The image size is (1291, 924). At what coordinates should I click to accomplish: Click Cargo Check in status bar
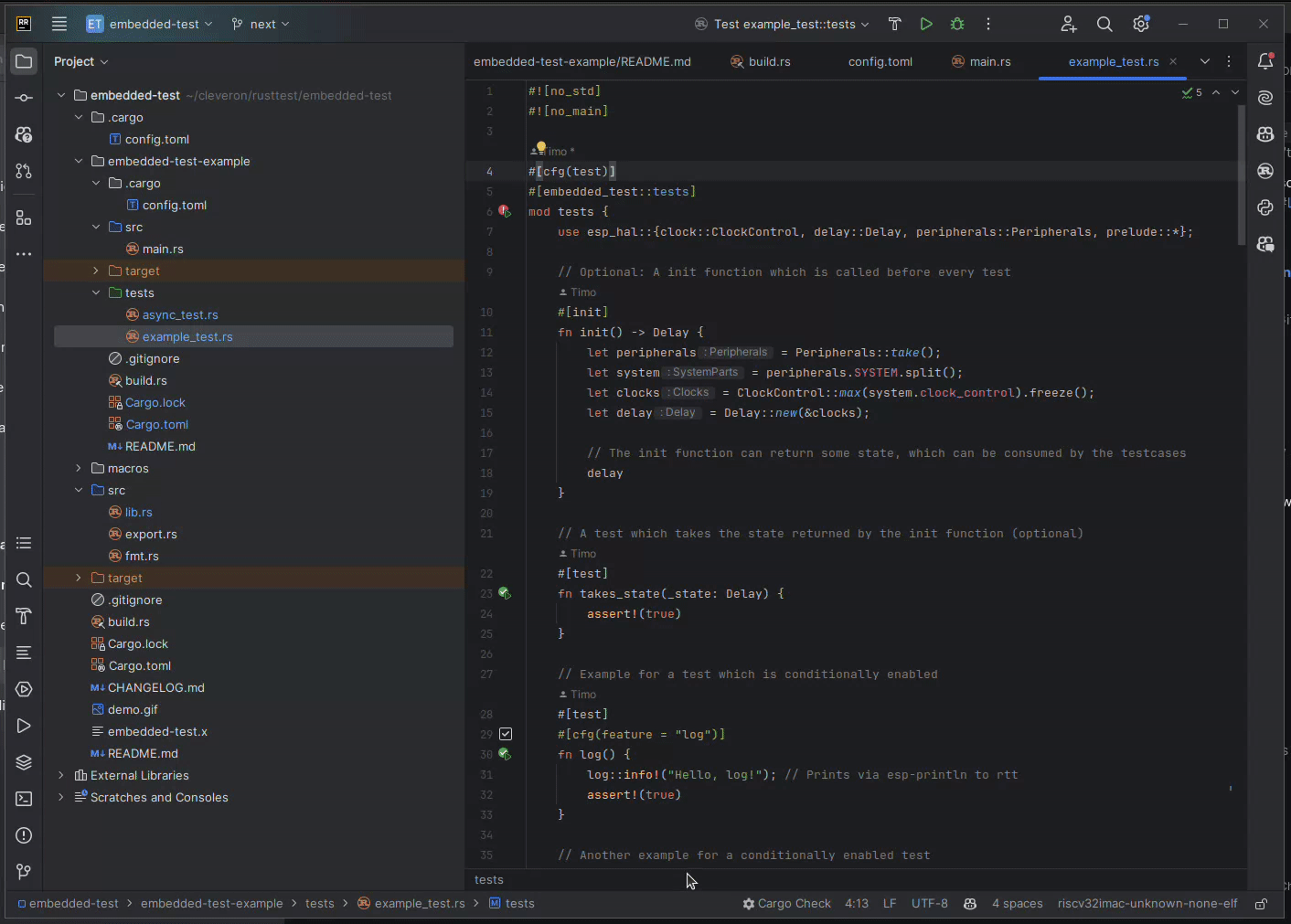(786, 904)
